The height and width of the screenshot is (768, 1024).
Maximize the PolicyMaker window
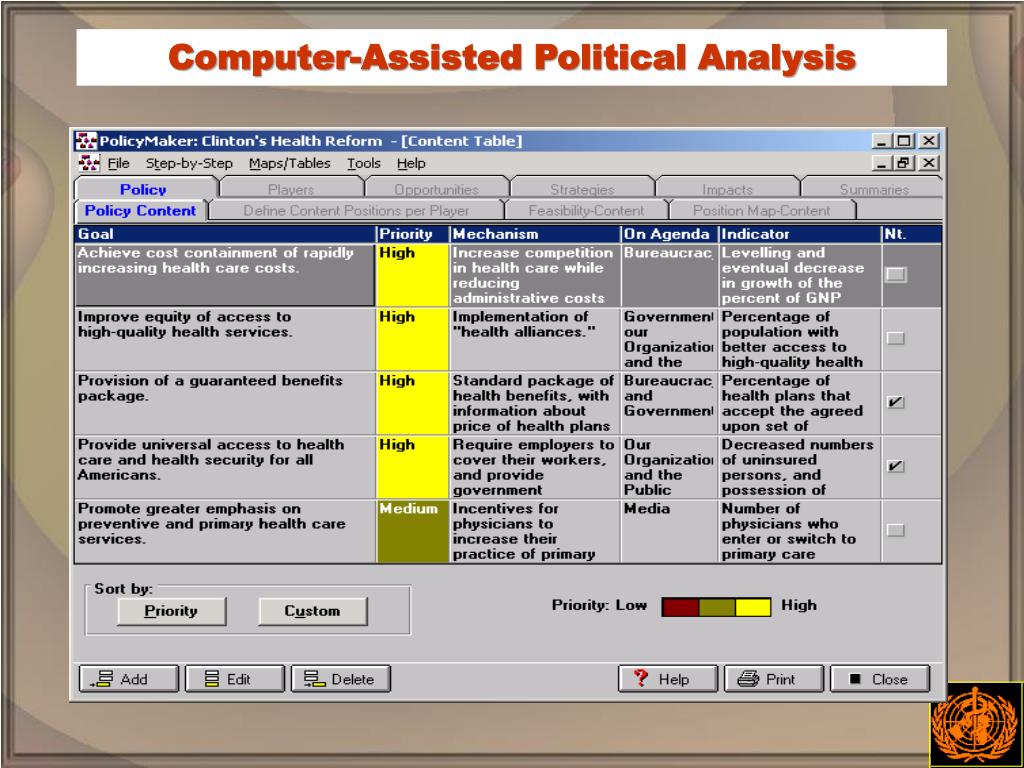click(x=904, y=140)
